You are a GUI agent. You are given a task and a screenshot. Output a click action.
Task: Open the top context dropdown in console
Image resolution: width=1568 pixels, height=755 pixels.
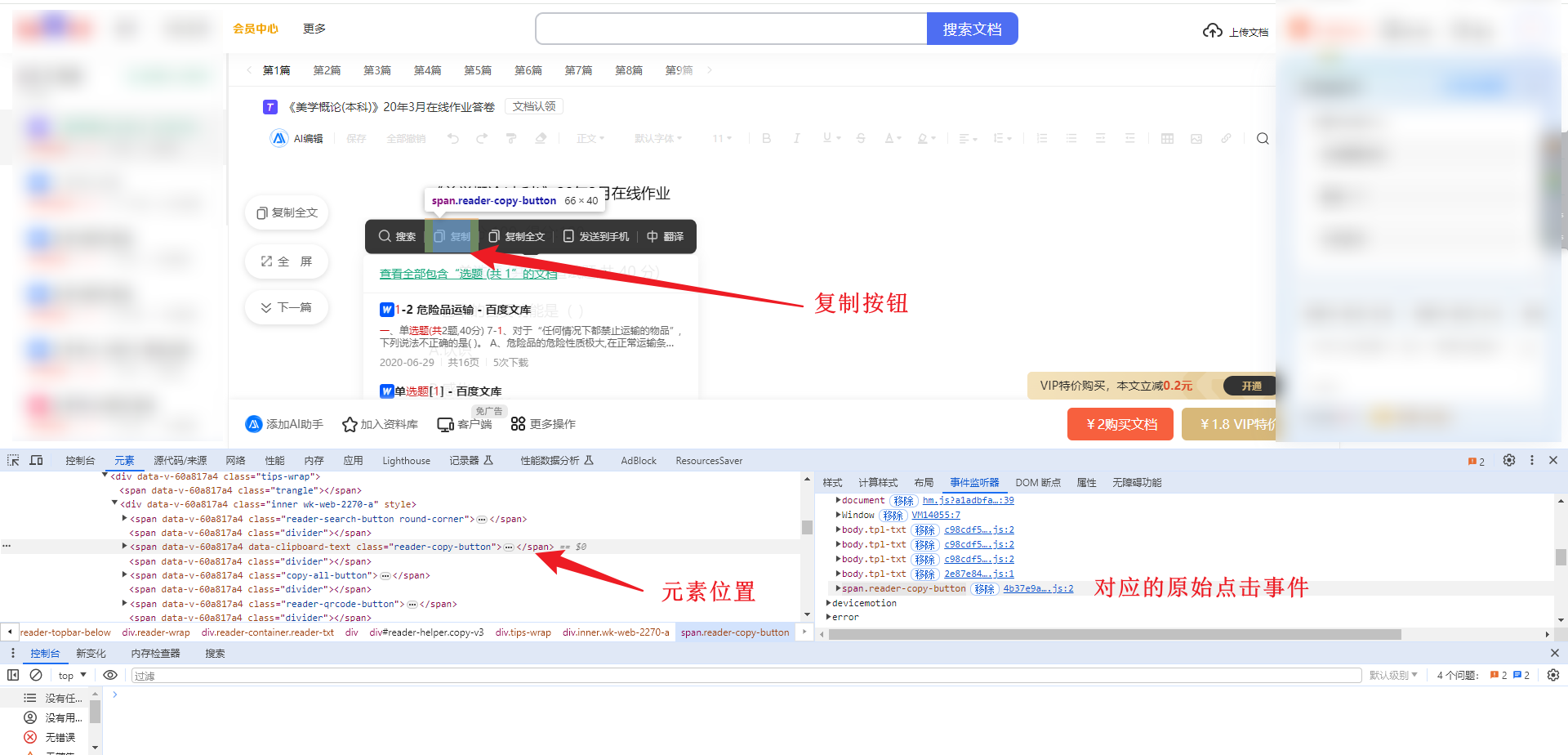[73, 675]
